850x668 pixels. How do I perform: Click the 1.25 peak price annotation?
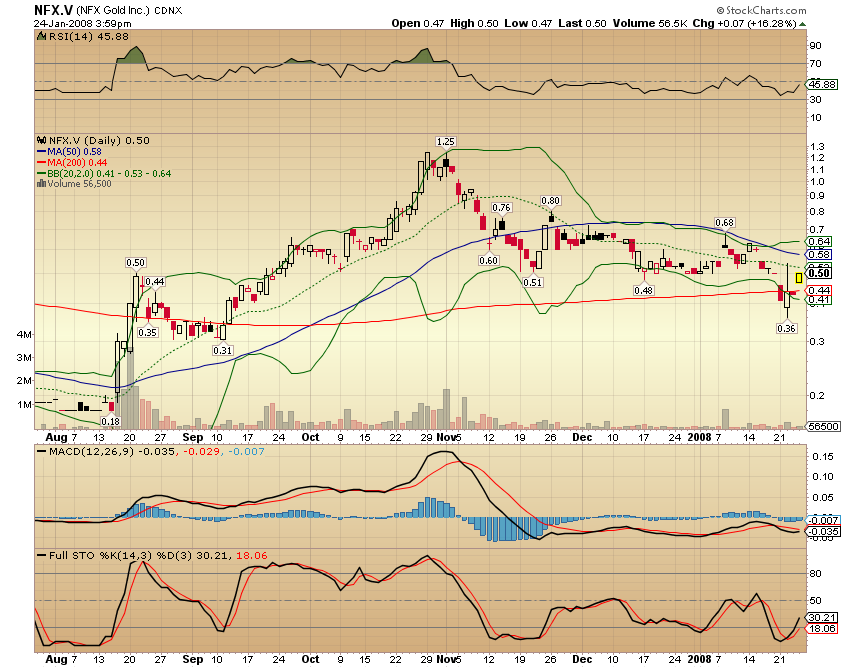point(447,143)
